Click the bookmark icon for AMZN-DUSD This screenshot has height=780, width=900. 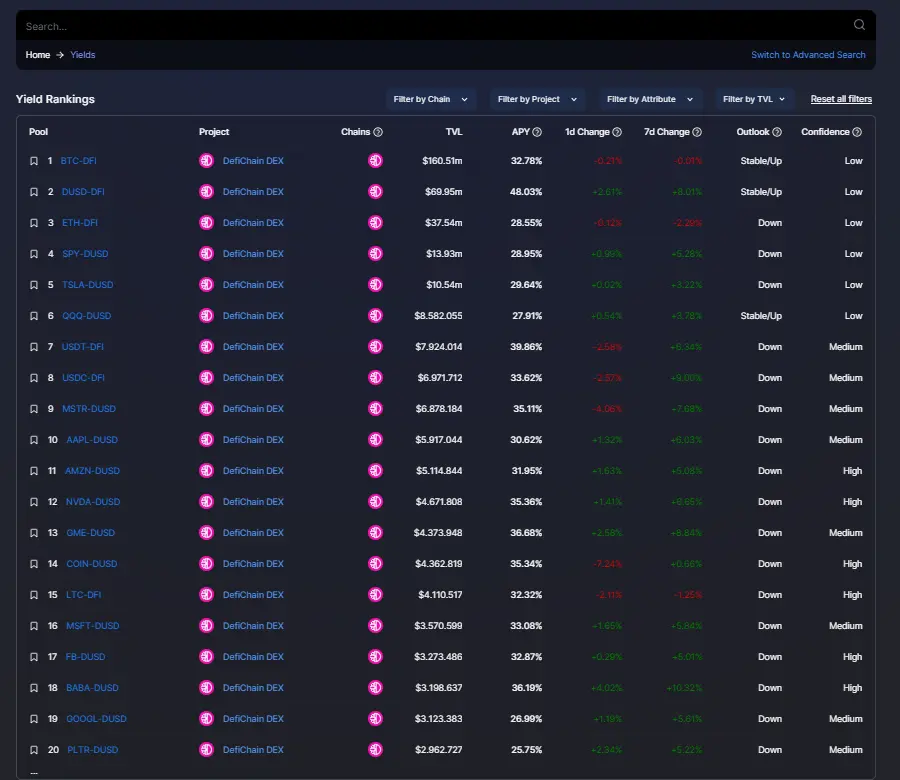[34, 471]
